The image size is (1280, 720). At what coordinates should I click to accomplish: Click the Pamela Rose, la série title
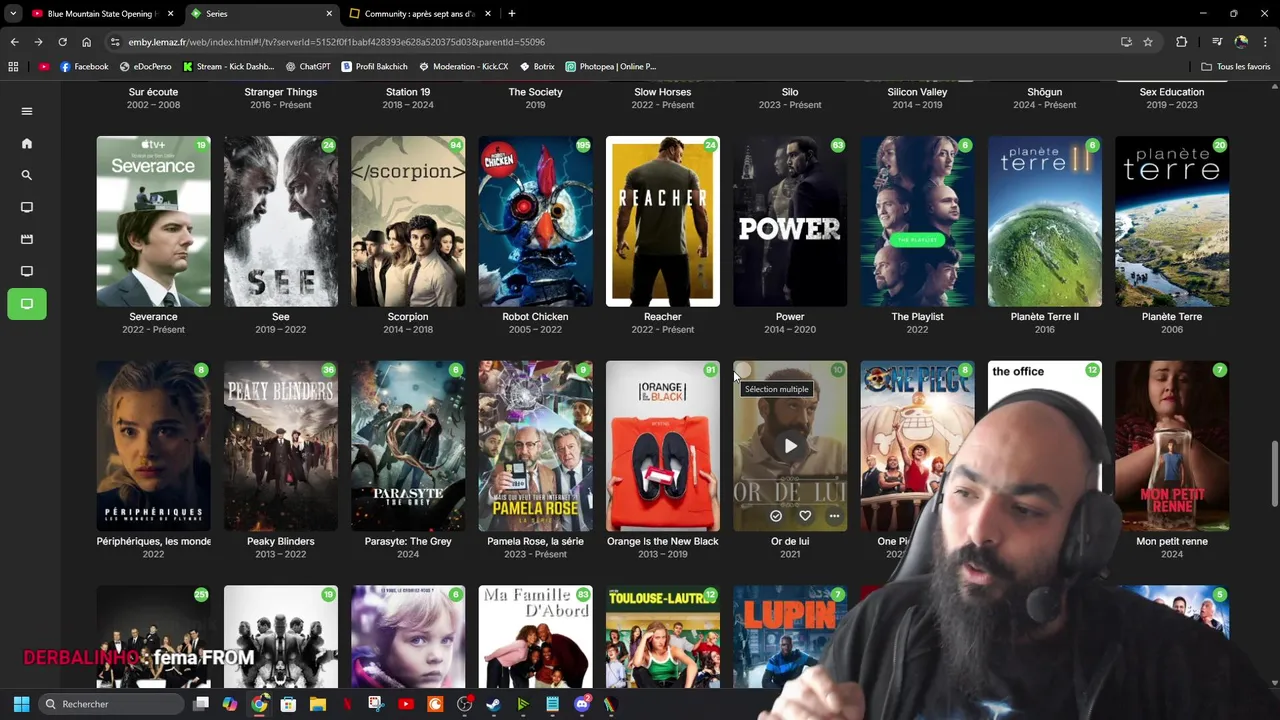(535, 542)
